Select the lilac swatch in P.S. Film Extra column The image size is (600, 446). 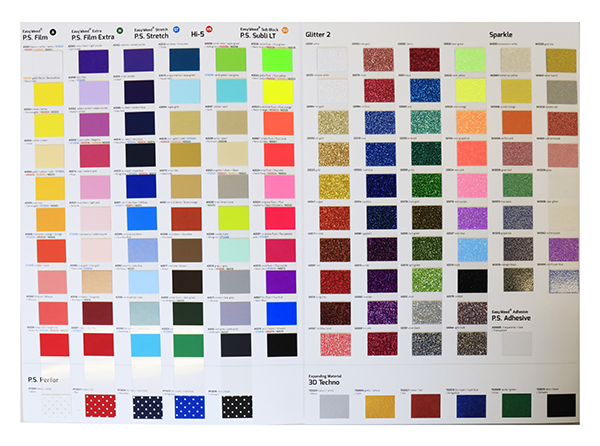click(94, 93)
